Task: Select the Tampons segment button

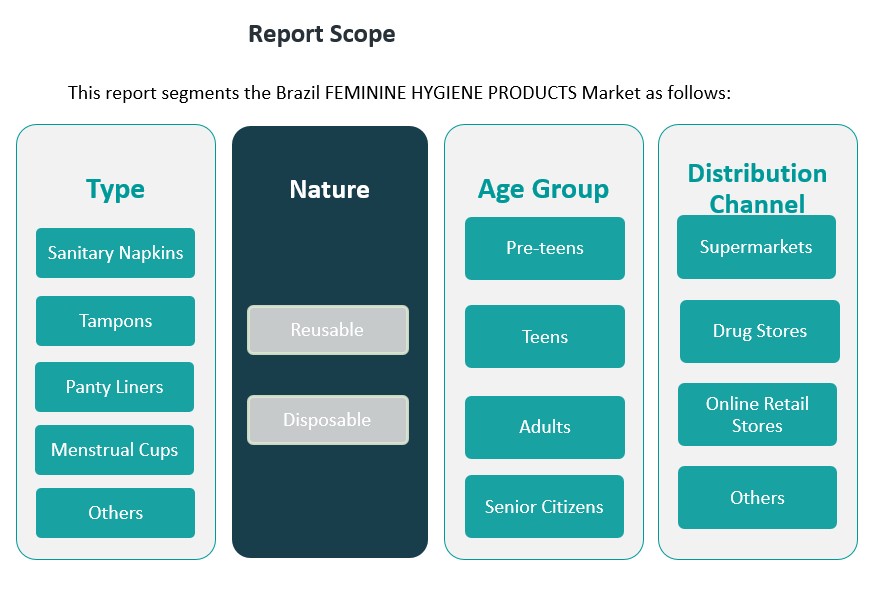Action: (115, 321)
